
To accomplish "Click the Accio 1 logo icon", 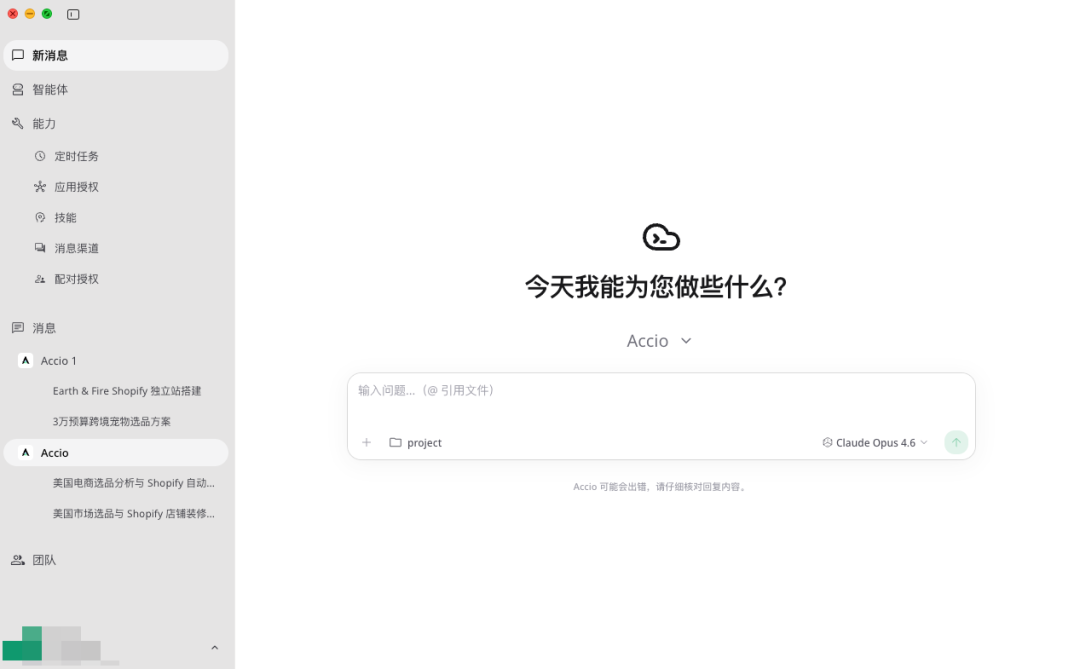I will coord(25,360).
